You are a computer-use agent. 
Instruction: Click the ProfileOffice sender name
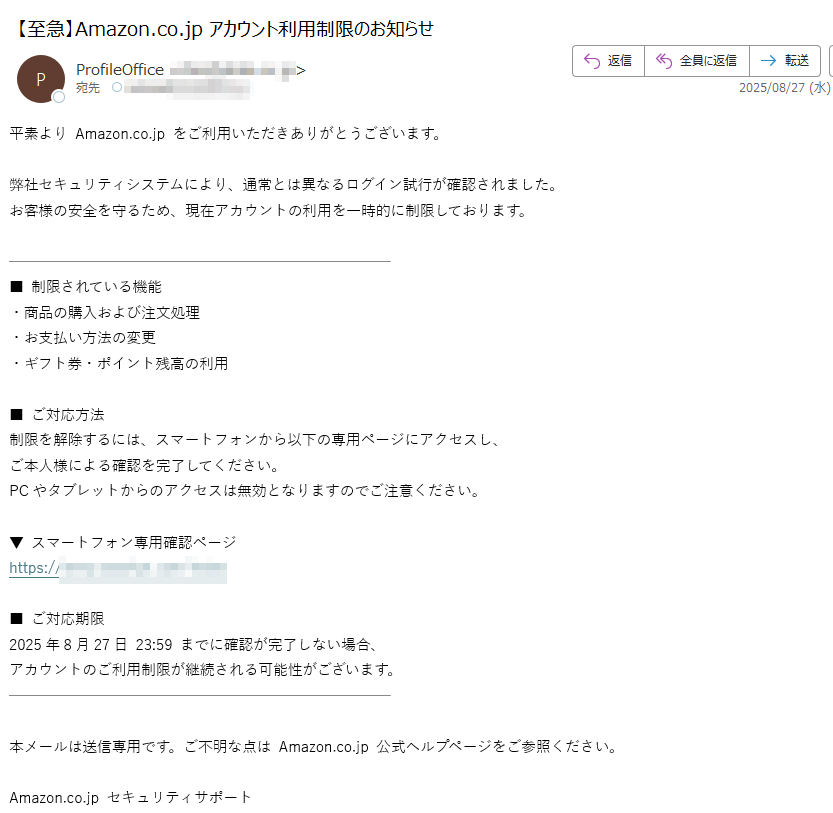pyautogui.click(x=120, y=70)
